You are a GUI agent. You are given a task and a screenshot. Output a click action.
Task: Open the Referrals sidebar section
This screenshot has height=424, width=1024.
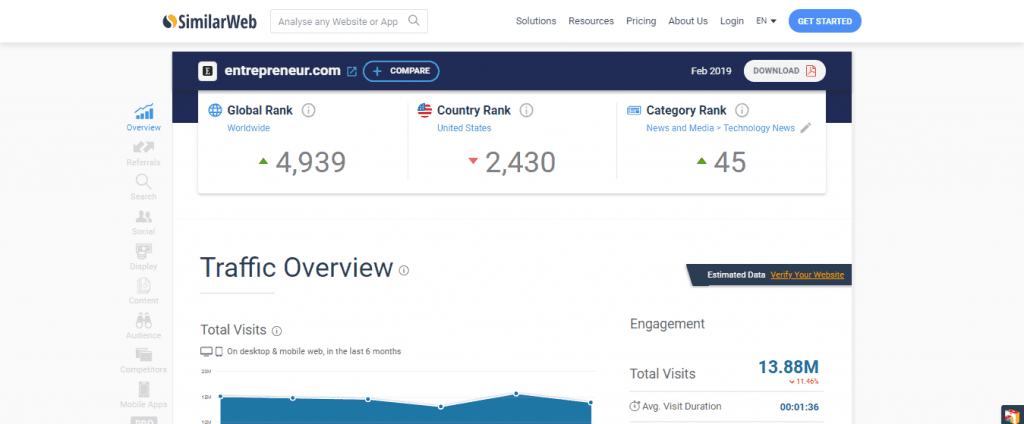tap(143, 153)
